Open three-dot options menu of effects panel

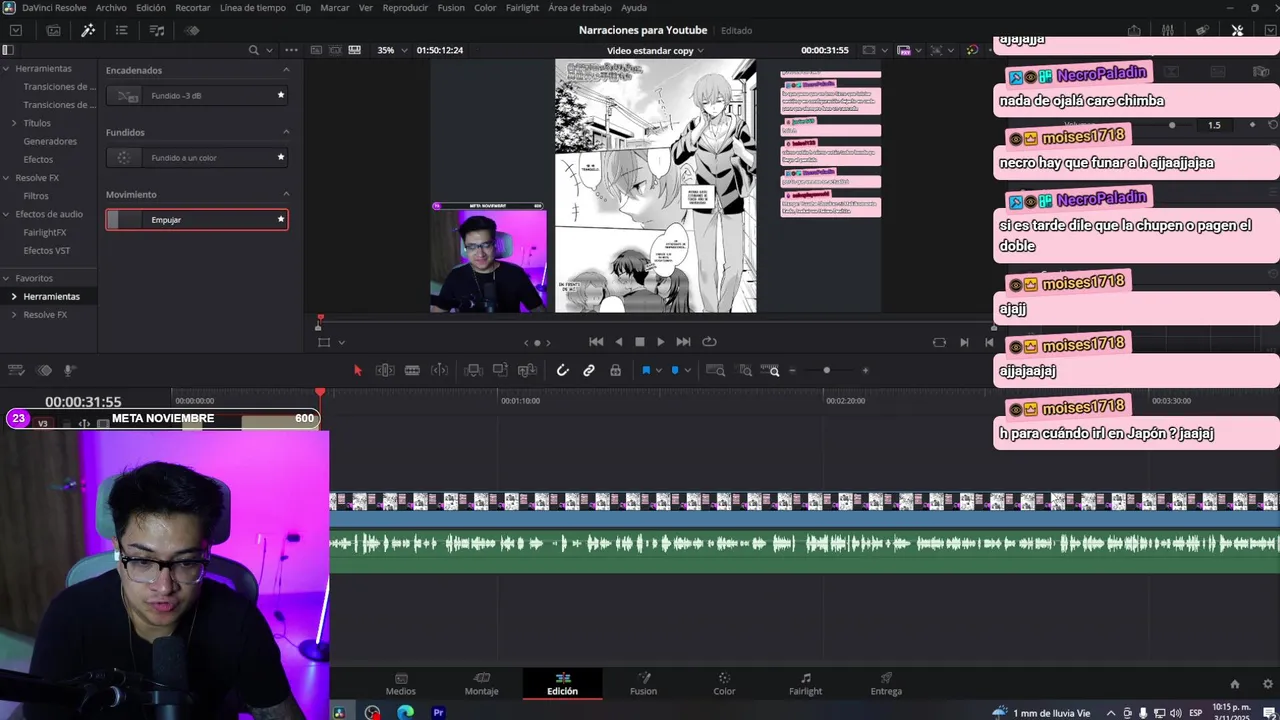[x=291, y=50]
